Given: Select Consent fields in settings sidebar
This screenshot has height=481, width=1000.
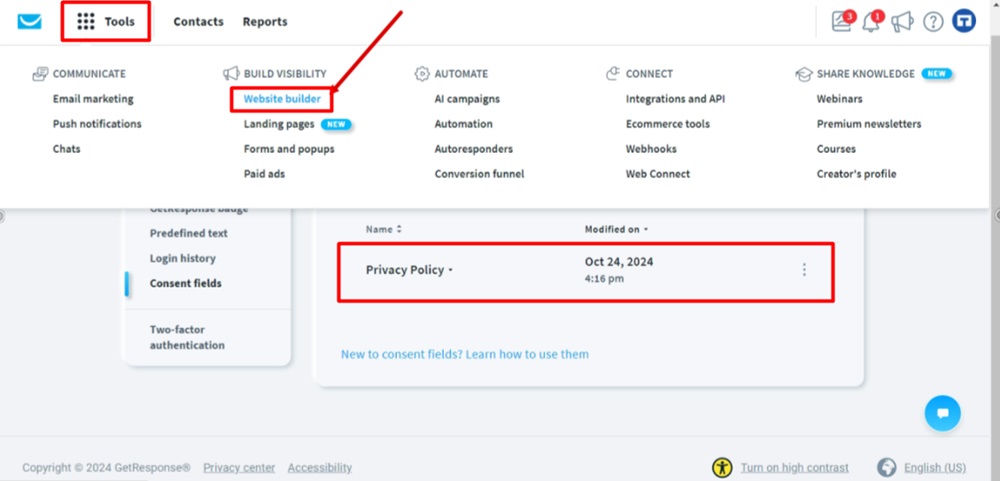Looking at the screenshot, I should [186, 283].
